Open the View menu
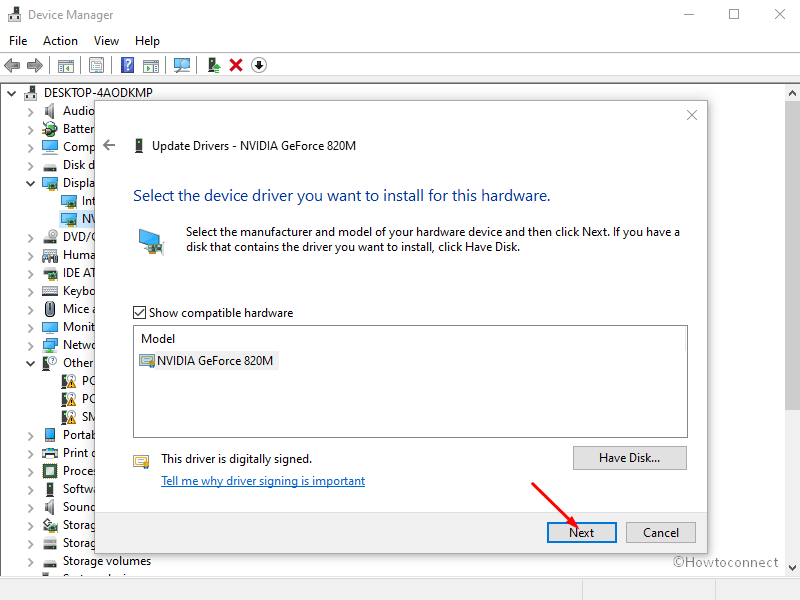 pyautogui.click(x=106, y=41)
